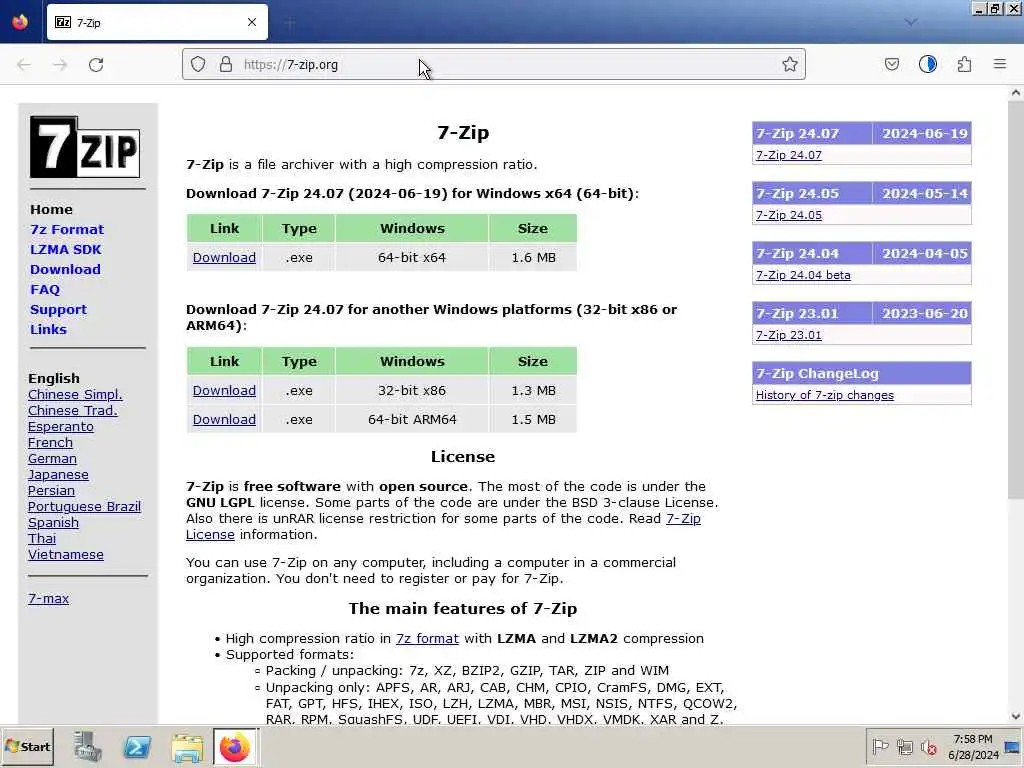
Task: Open the Firefox hamburger menu
Action: click(x=1000, y=64)
